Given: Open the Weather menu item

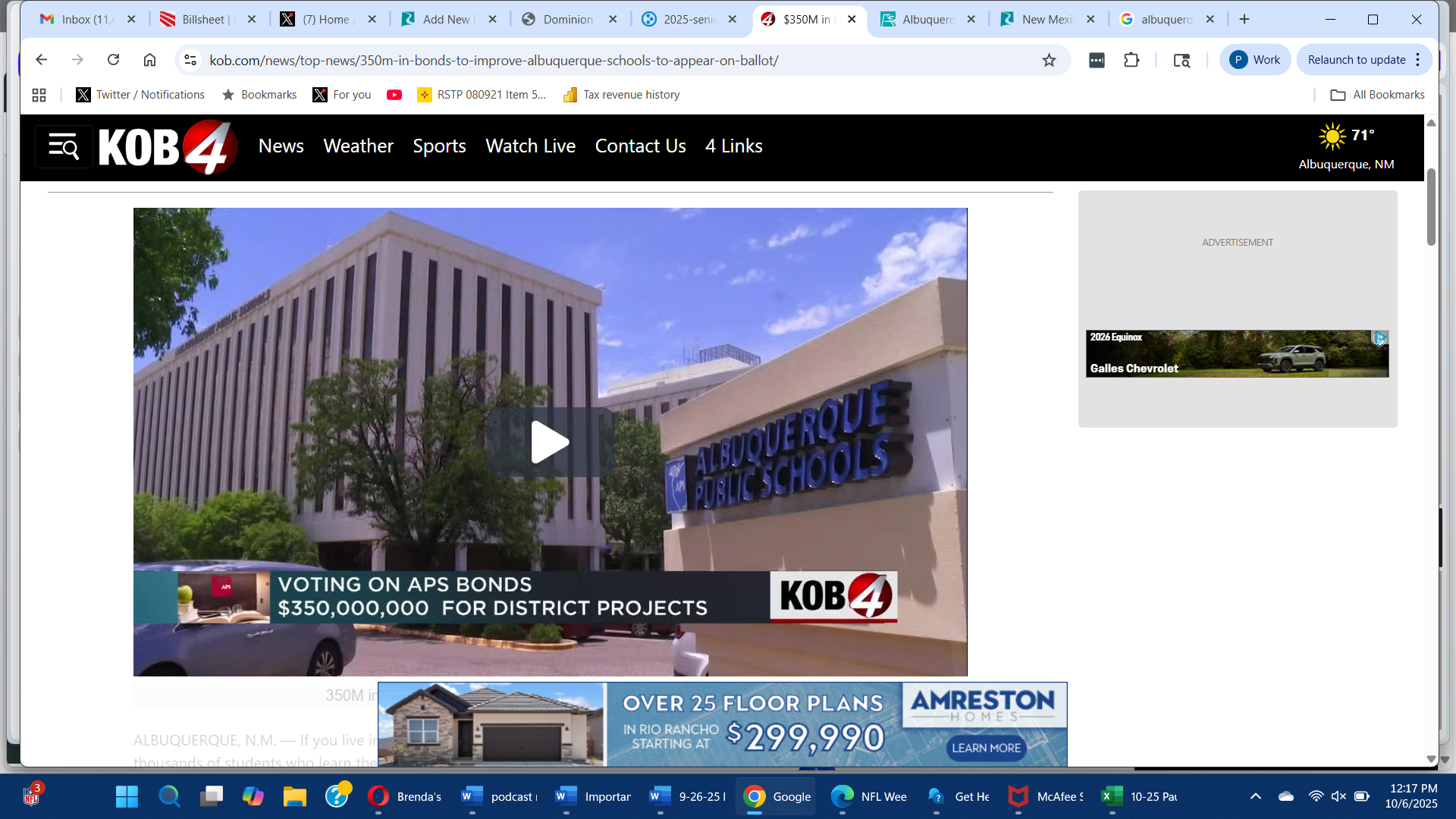Looking at the screenshot, I should pos(358,146).
